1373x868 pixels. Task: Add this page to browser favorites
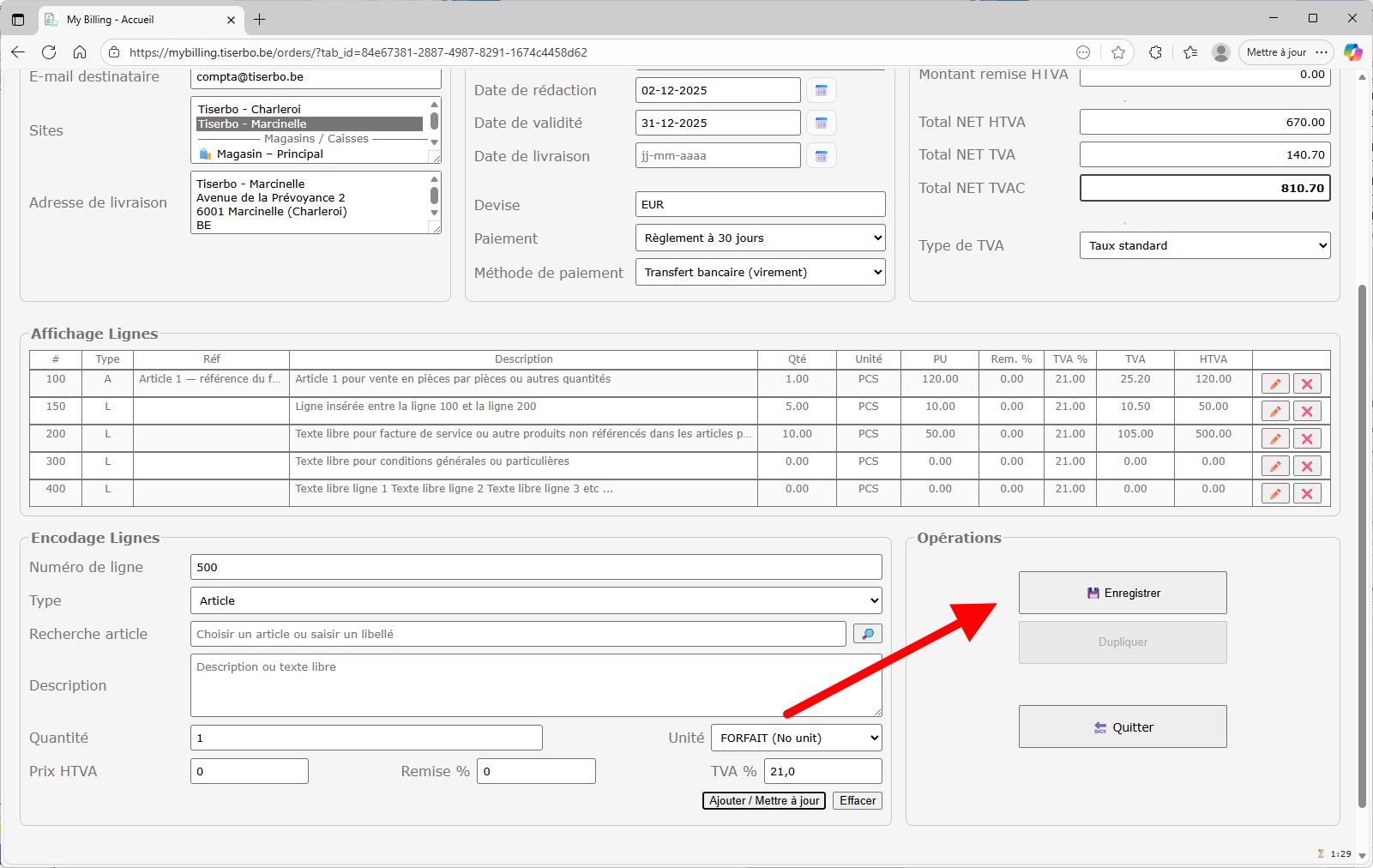click(1117, 52)
